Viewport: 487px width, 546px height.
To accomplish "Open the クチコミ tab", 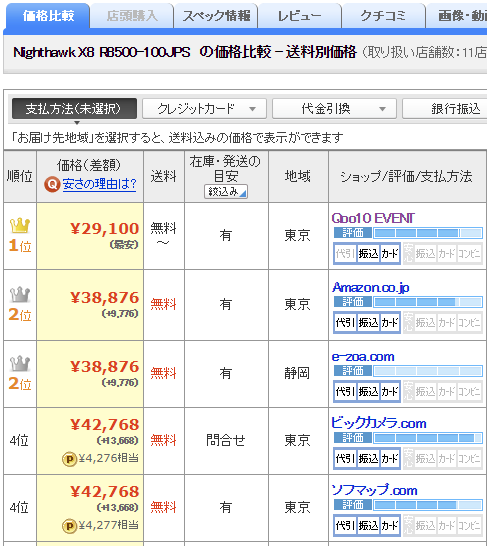I will (384, 16).
